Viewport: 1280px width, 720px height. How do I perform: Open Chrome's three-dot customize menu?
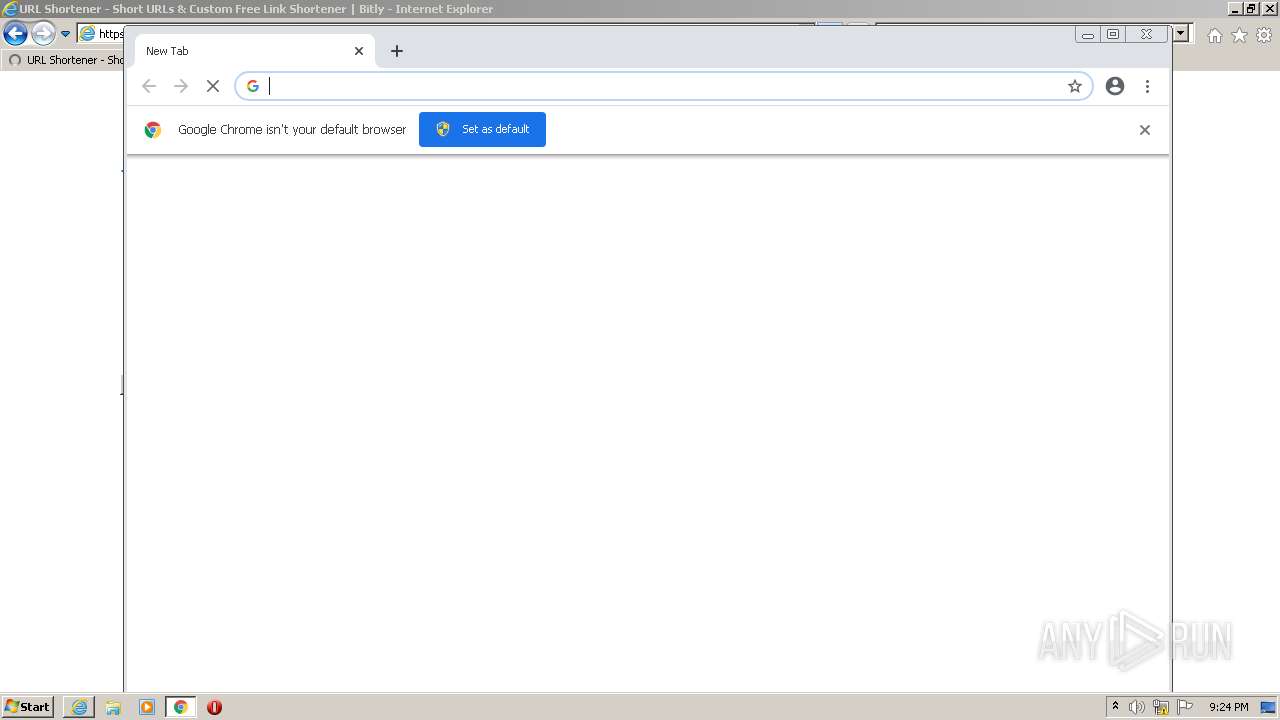(1147, 86)
